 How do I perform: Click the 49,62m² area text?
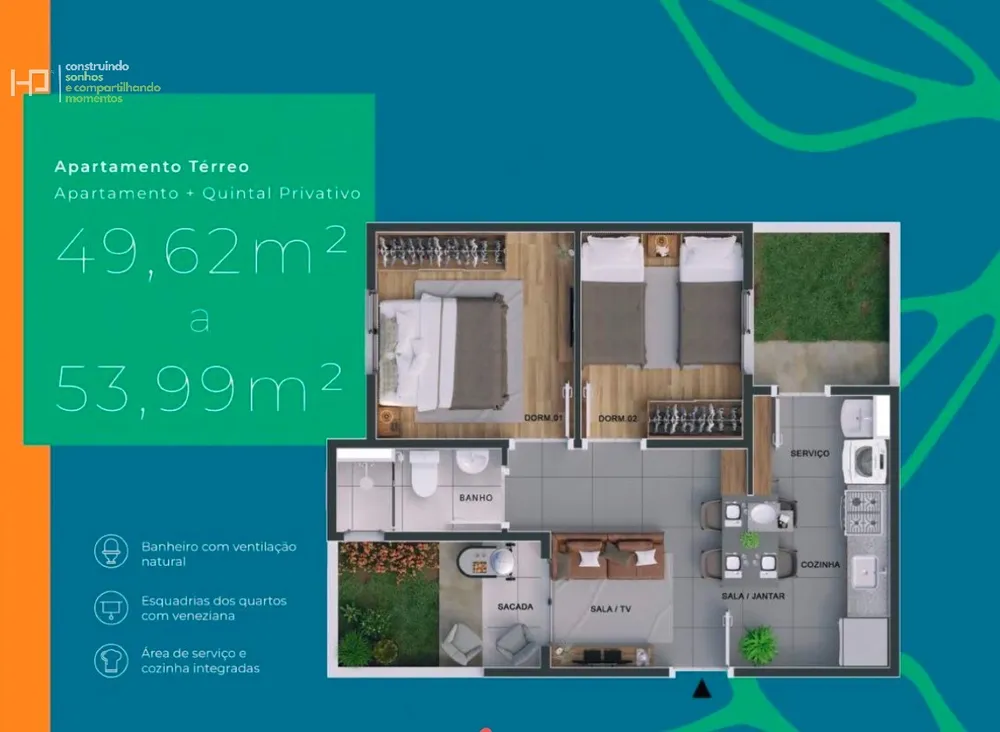tap(202, 251)
